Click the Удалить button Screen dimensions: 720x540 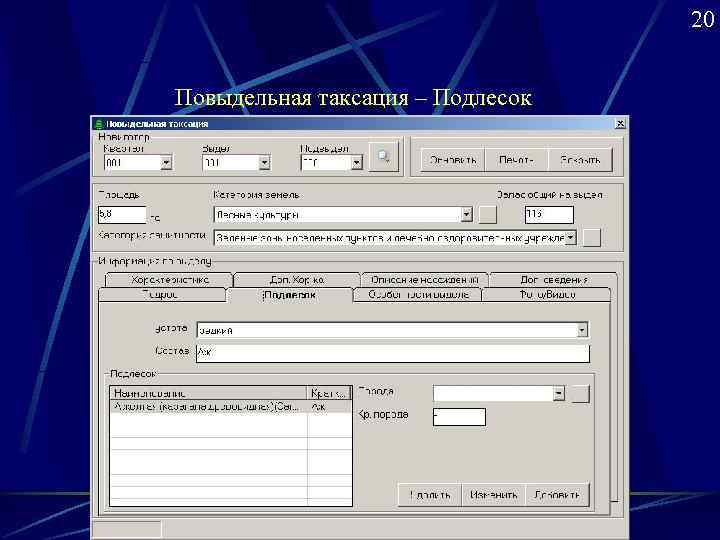pyautogui.click(x=429, y=495)
